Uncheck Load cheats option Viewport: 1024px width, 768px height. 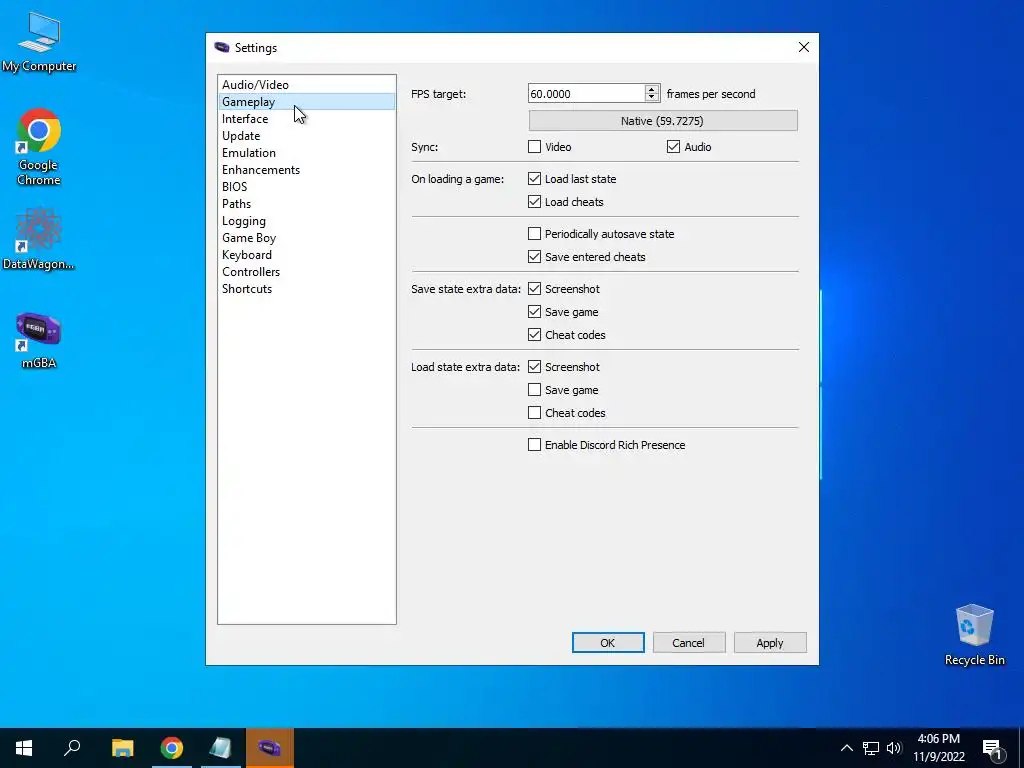(534, 202)
